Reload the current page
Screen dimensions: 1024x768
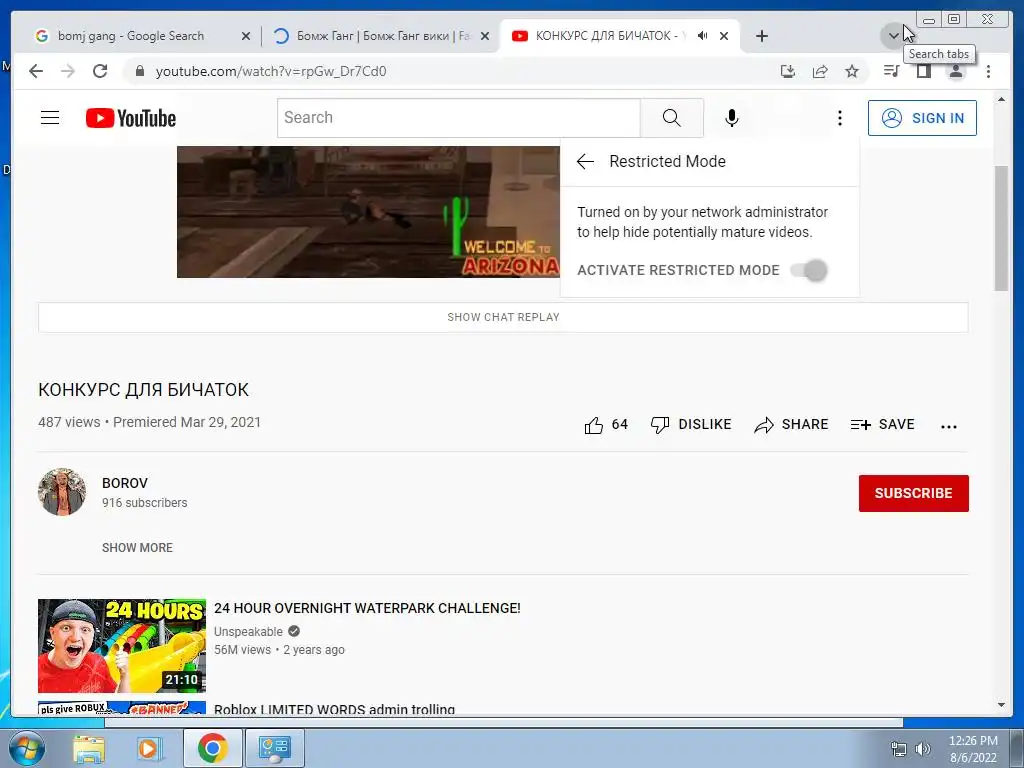pos(100,71)
